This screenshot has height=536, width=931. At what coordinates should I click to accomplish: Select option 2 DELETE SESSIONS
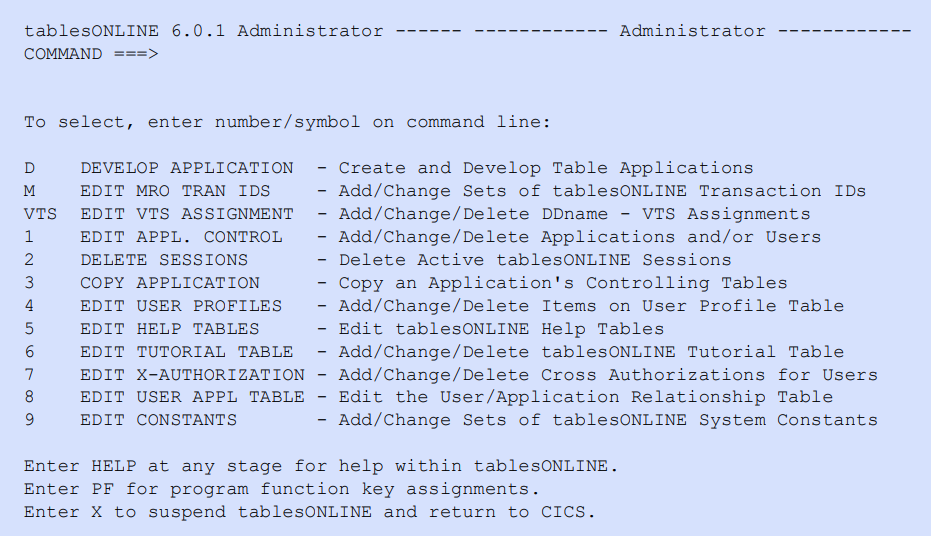click(x=136, y=260)
